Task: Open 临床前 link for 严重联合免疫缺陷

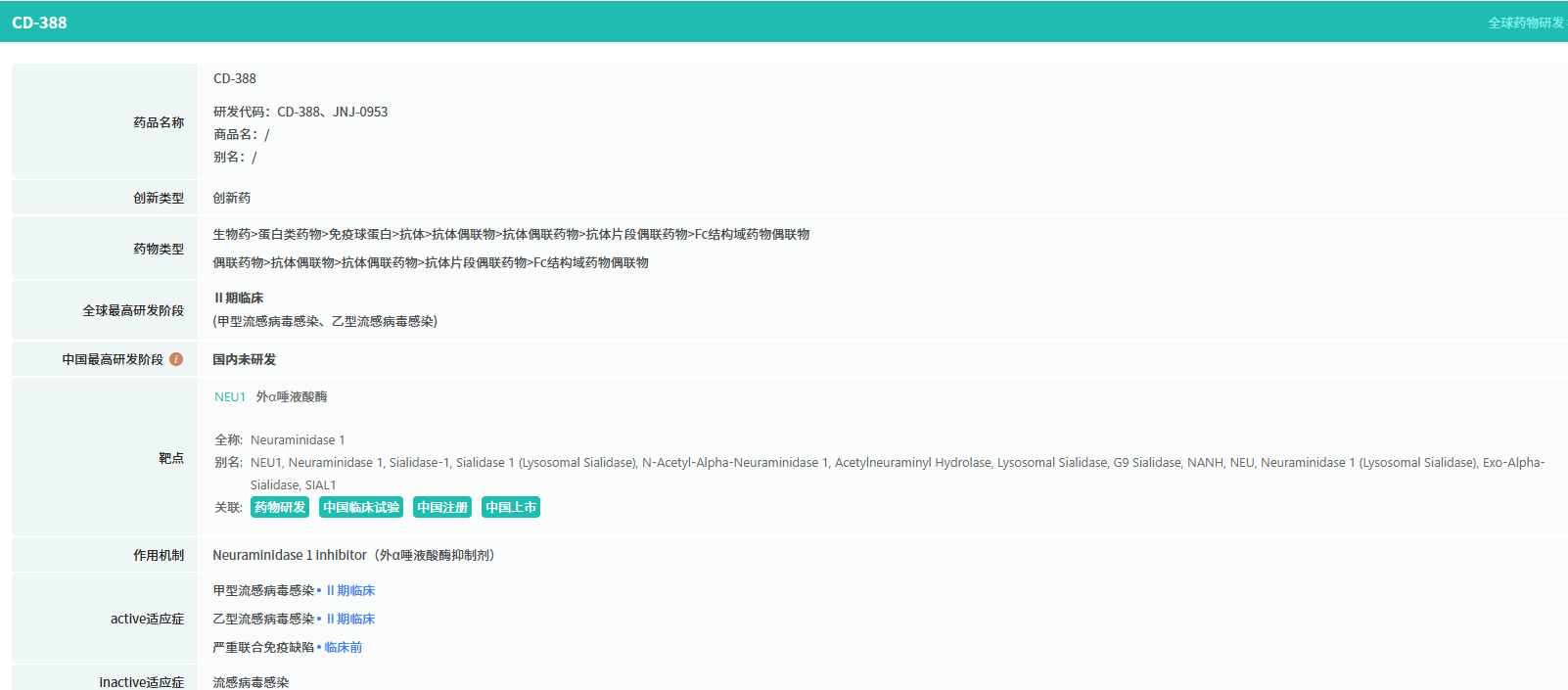Action: click(x=344, y=647)
